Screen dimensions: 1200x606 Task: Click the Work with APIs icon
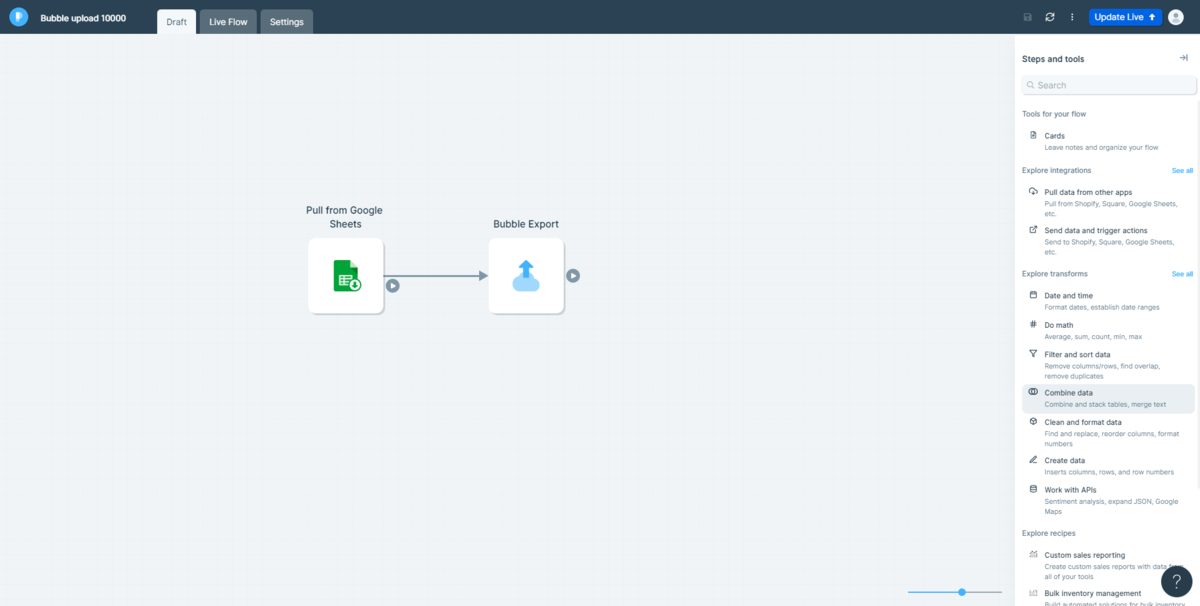pos(1033,489)
